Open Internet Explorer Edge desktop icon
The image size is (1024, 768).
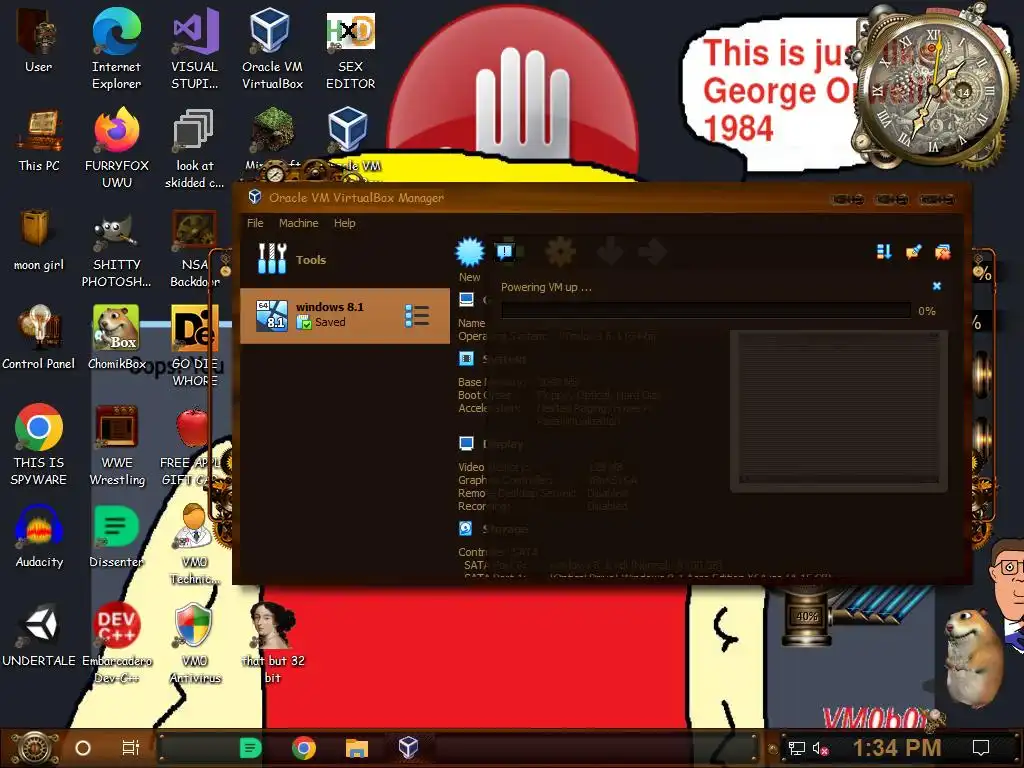click(116, 50)
